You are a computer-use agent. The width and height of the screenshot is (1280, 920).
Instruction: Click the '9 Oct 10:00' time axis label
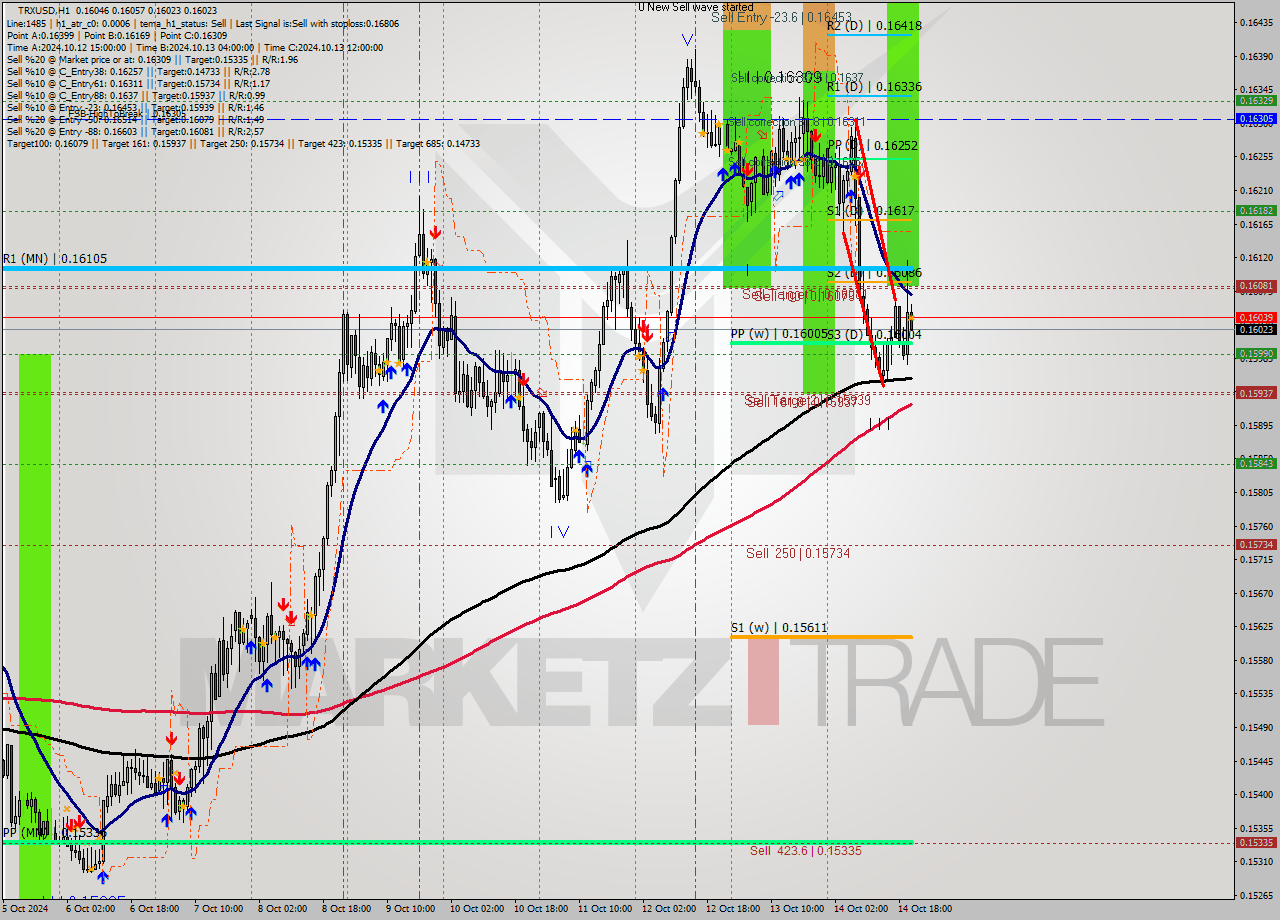pos(410,909)
